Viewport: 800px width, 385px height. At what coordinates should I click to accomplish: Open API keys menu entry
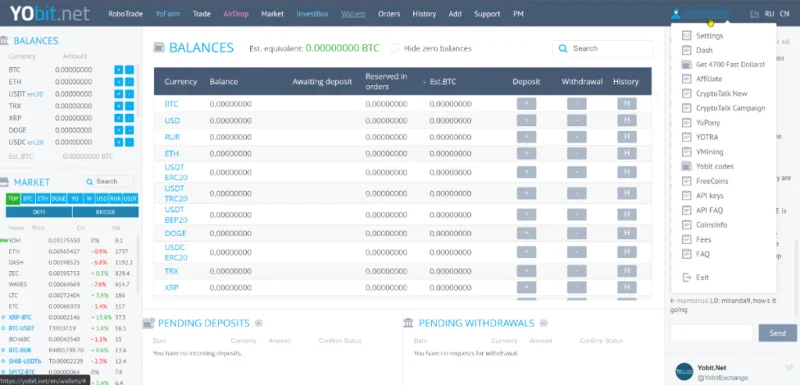tap(710, 195)
